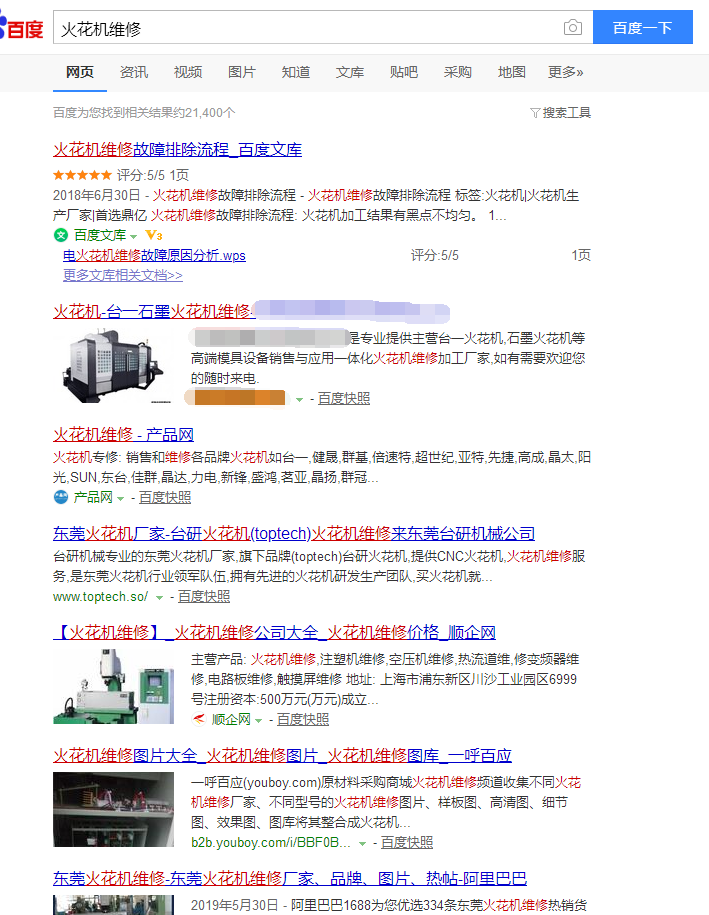Switch to the 地图 tab

[x=512, y=72]
